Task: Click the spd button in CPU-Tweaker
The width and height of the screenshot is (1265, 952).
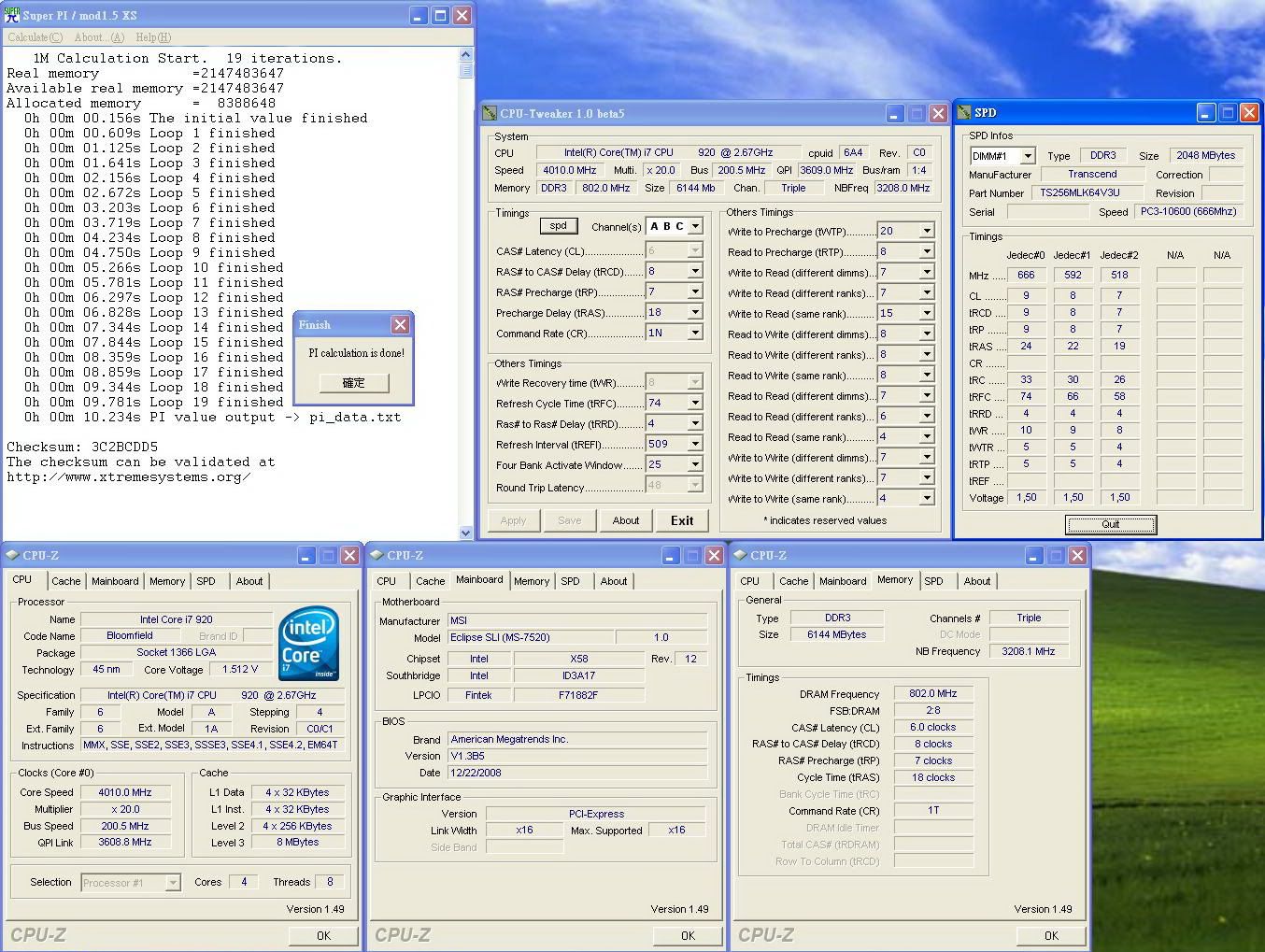Action: [x=559, y=225]
